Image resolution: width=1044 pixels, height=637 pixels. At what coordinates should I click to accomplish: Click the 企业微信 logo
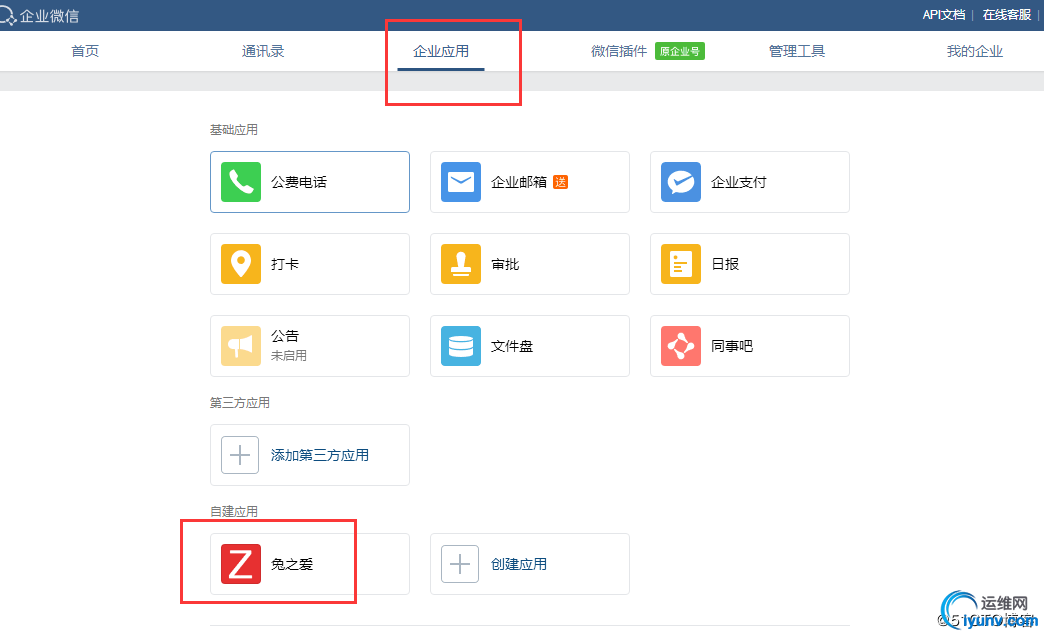42,16
